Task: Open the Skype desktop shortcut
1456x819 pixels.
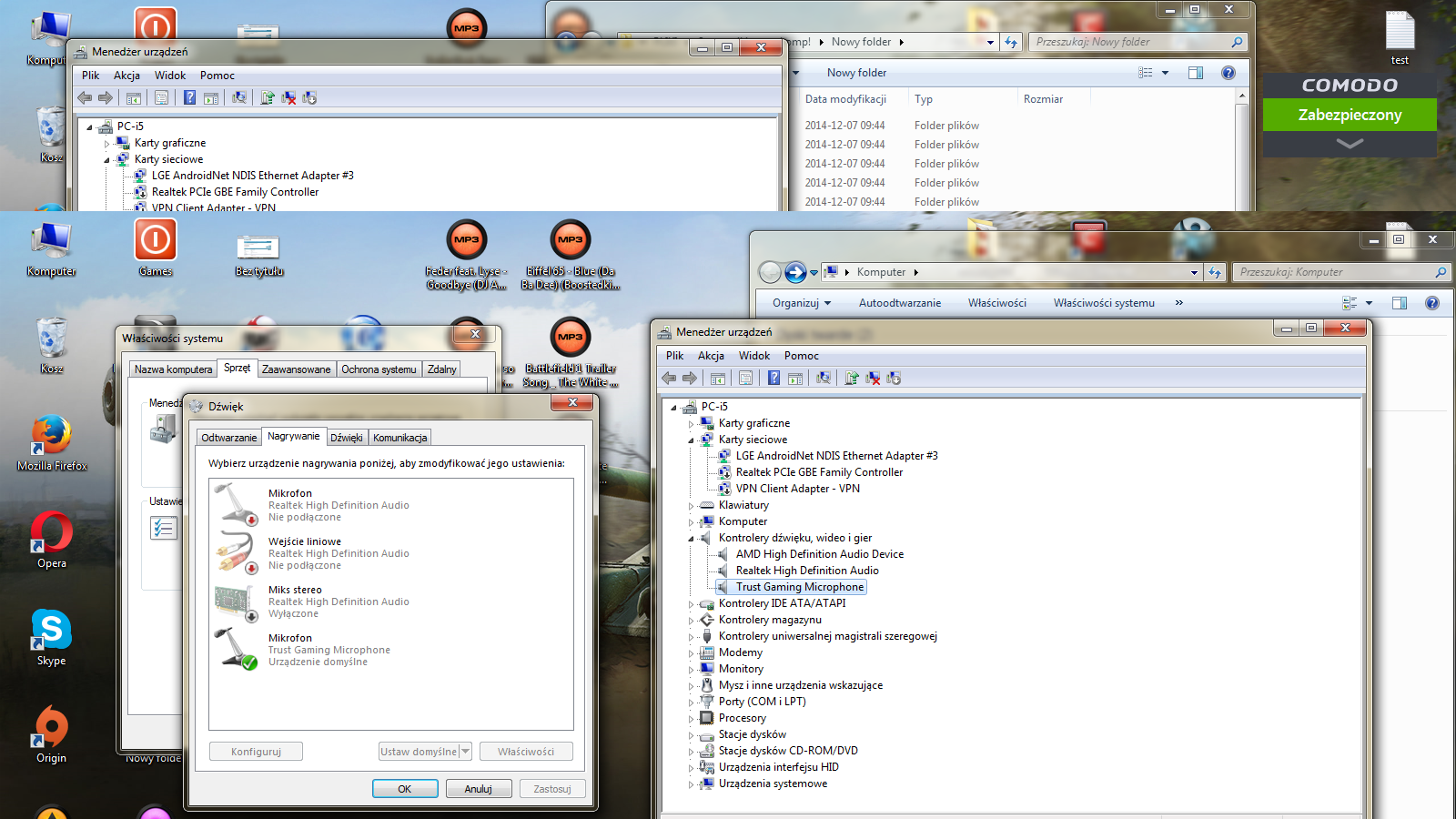Action: point(52,638)
